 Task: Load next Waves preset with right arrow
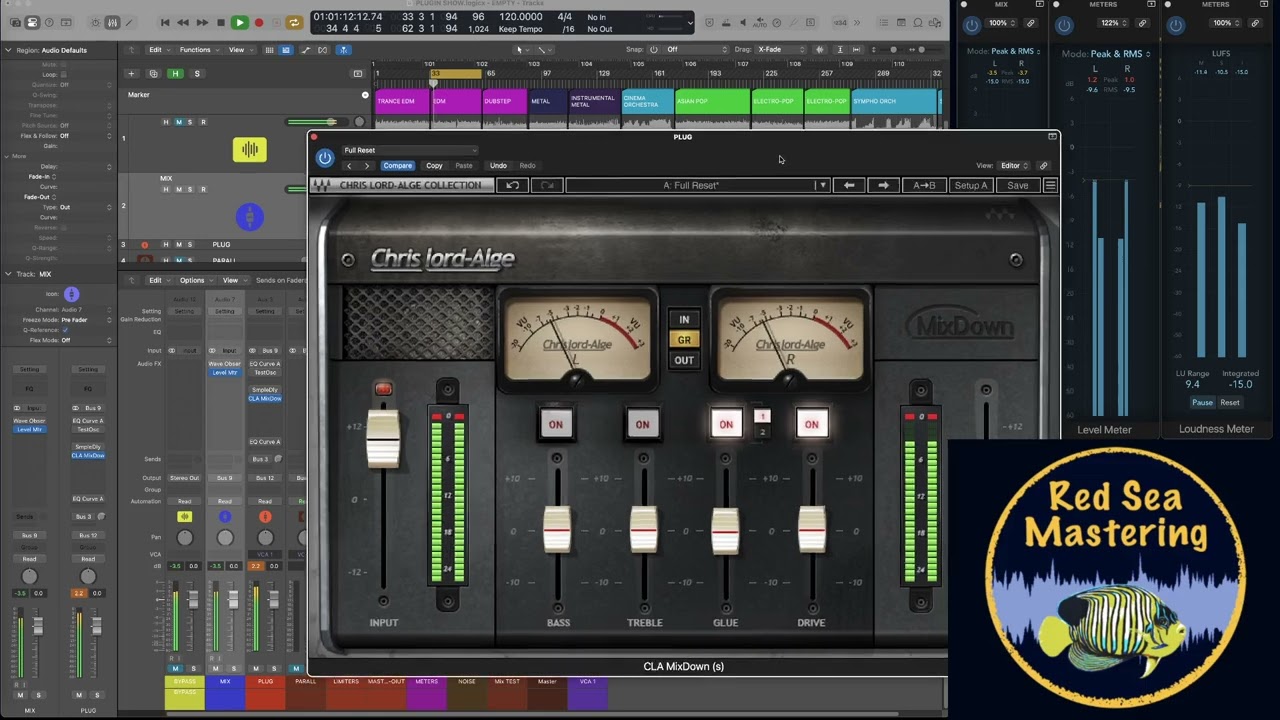point(883,185)
